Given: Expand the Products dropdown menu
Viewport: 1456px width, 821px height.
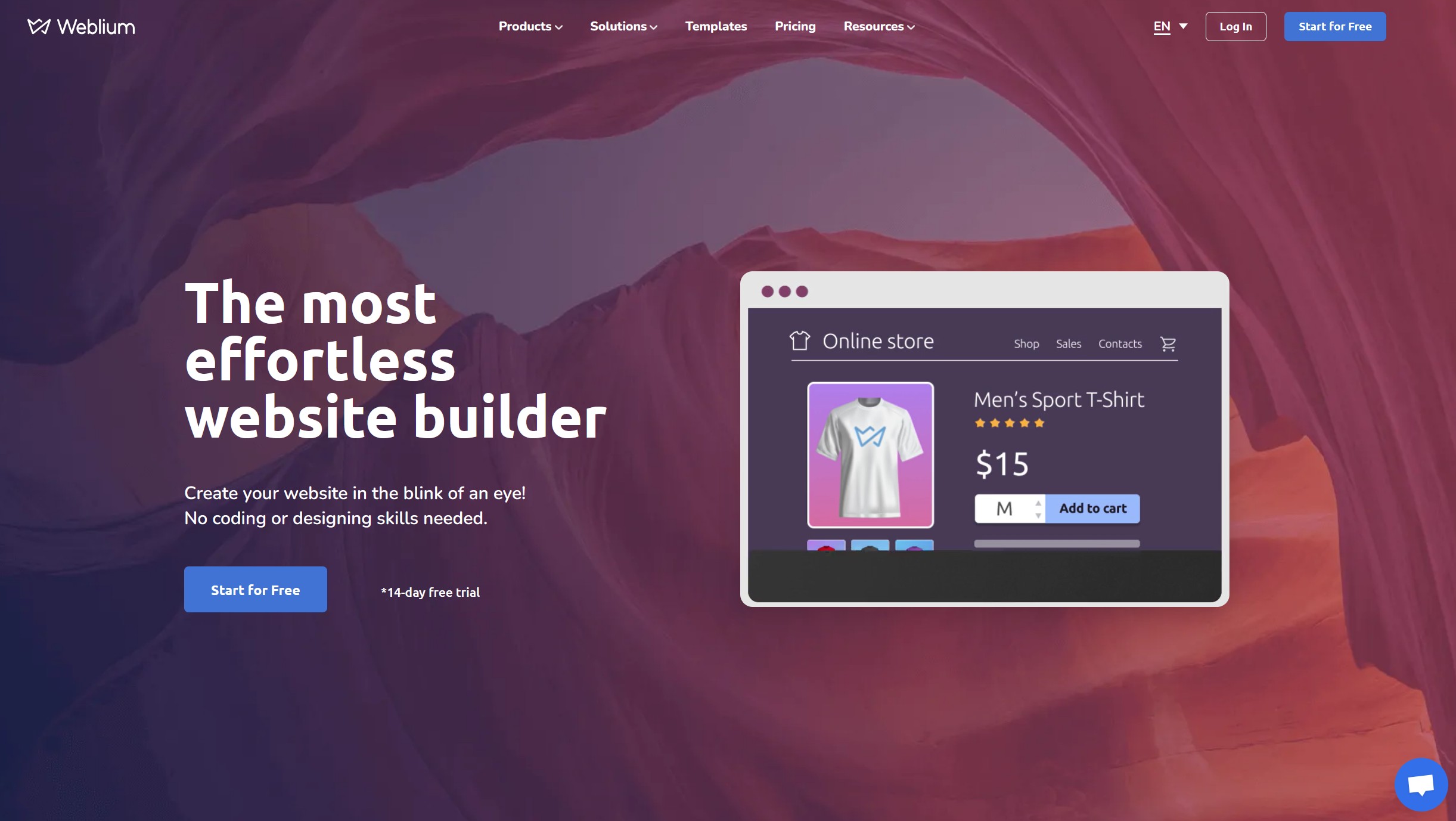Looking at the screenshot, I should [531, 26].
